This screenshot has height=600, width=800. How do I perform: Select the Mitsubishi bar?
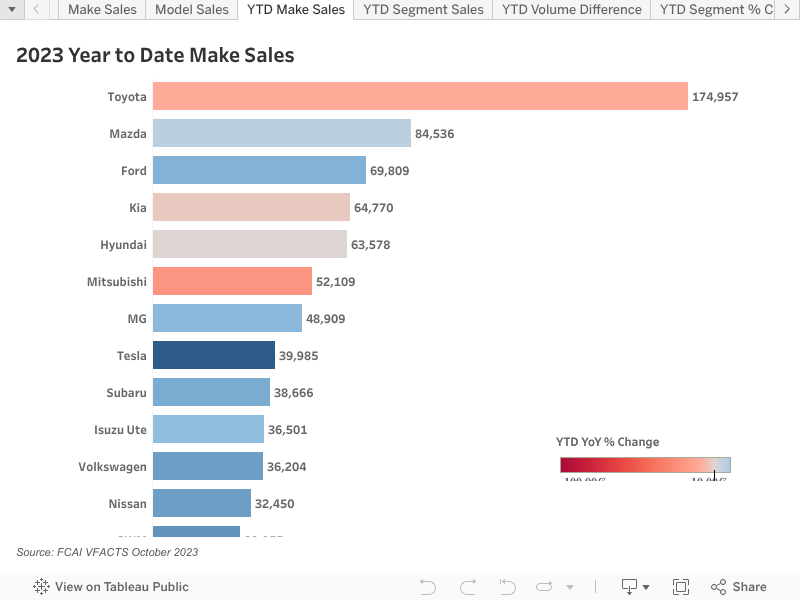click(232, 281)
